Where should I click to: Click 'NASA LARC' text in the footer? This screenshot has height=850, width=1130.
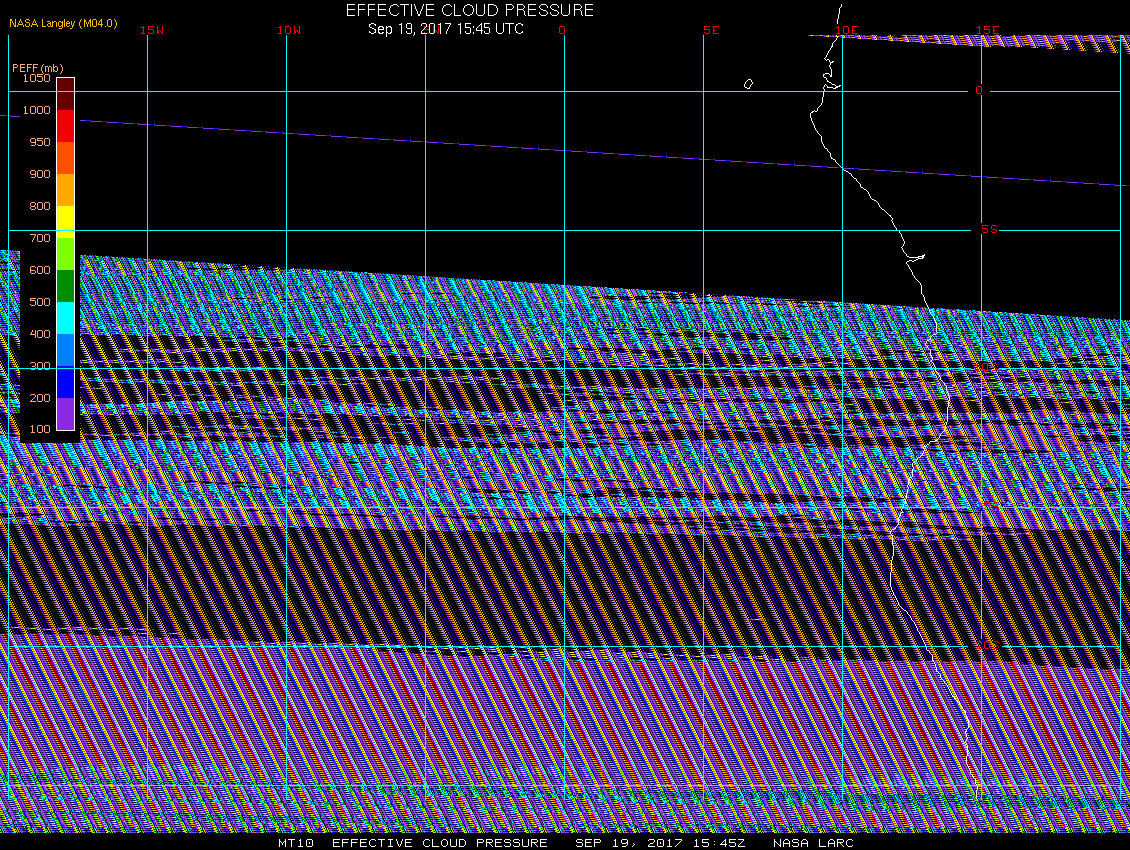(813, 843)
